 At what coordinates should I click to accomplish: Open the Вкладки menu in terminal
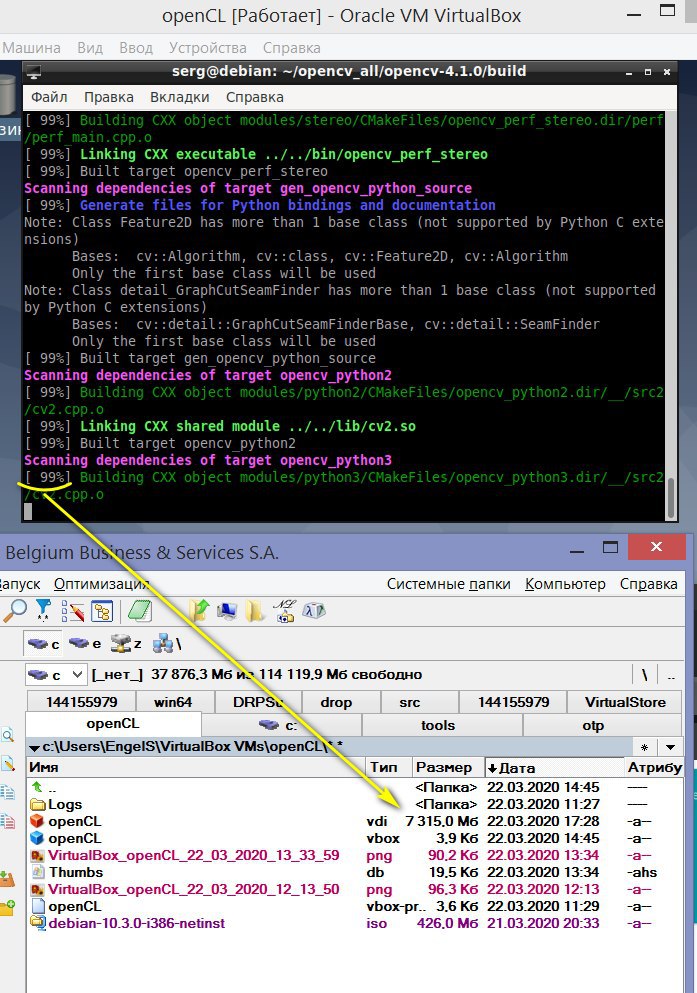(180, 97)
